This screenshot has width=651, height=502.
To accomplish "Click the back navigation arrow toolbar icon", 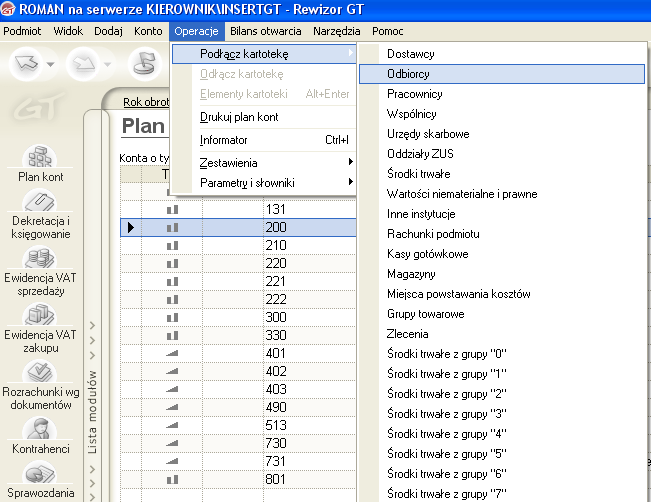I will (x=27, y=64).
